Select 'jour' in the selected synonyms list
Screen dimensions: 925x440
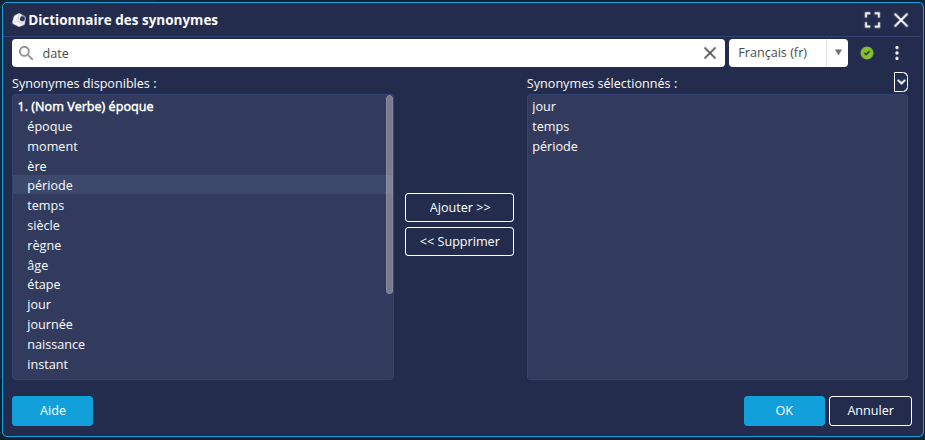[544, 107]
